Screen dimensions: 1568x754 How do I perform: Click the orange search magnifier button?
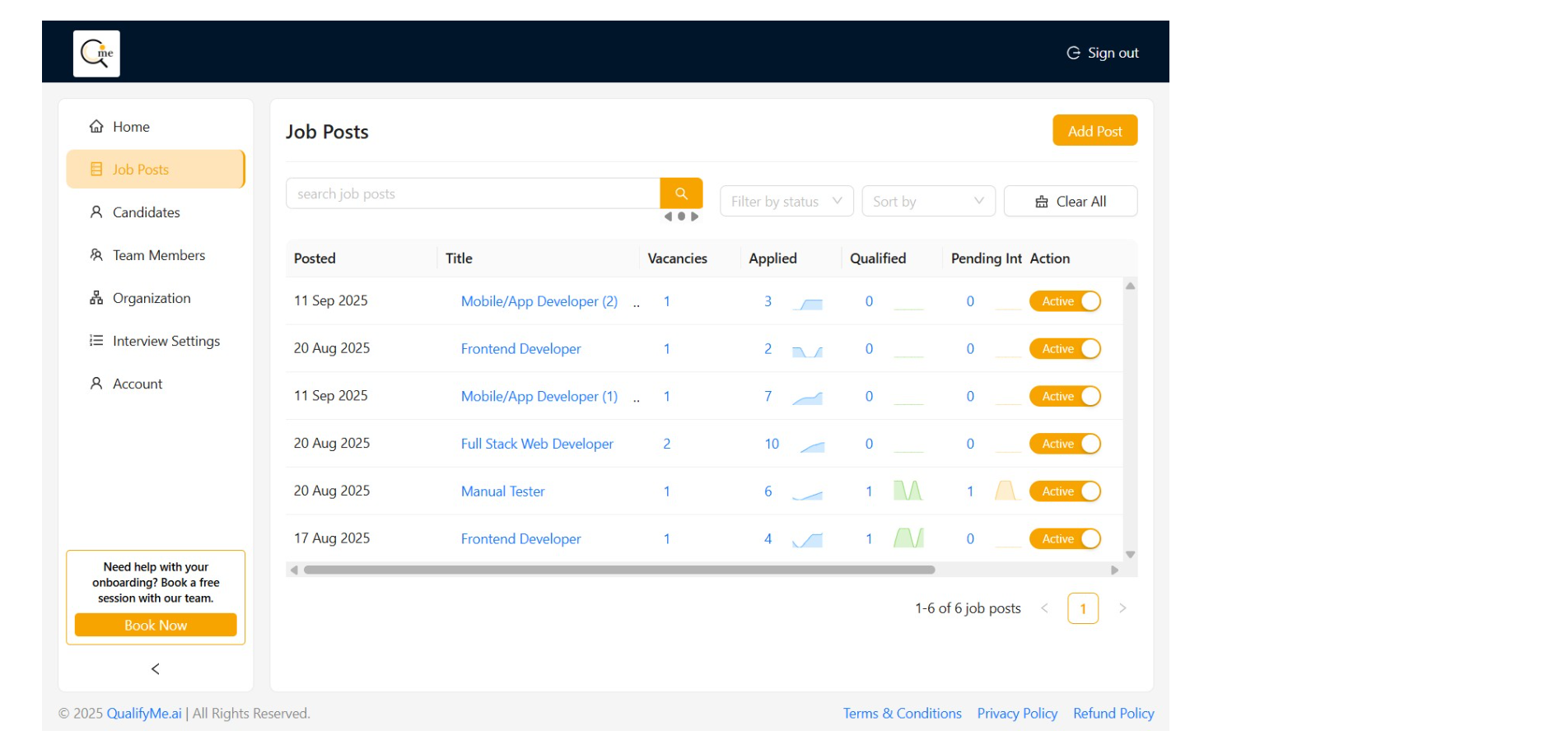point(681,193)
